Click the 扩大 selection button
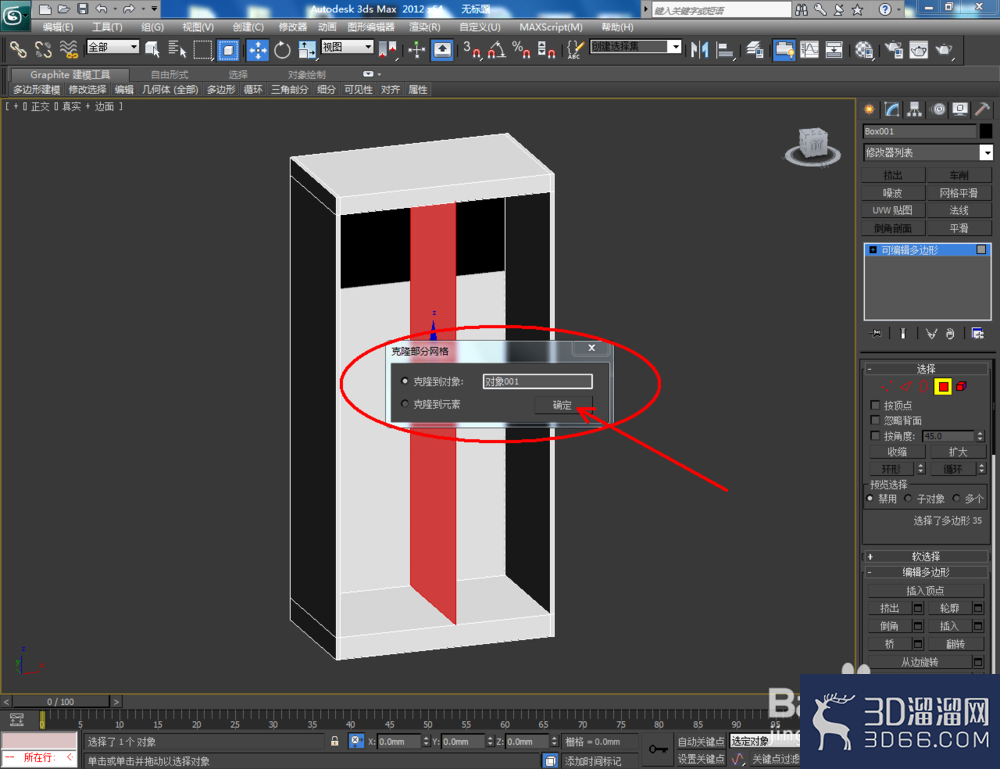This screenshot has width=1000, height=769. tap(957, 451)
